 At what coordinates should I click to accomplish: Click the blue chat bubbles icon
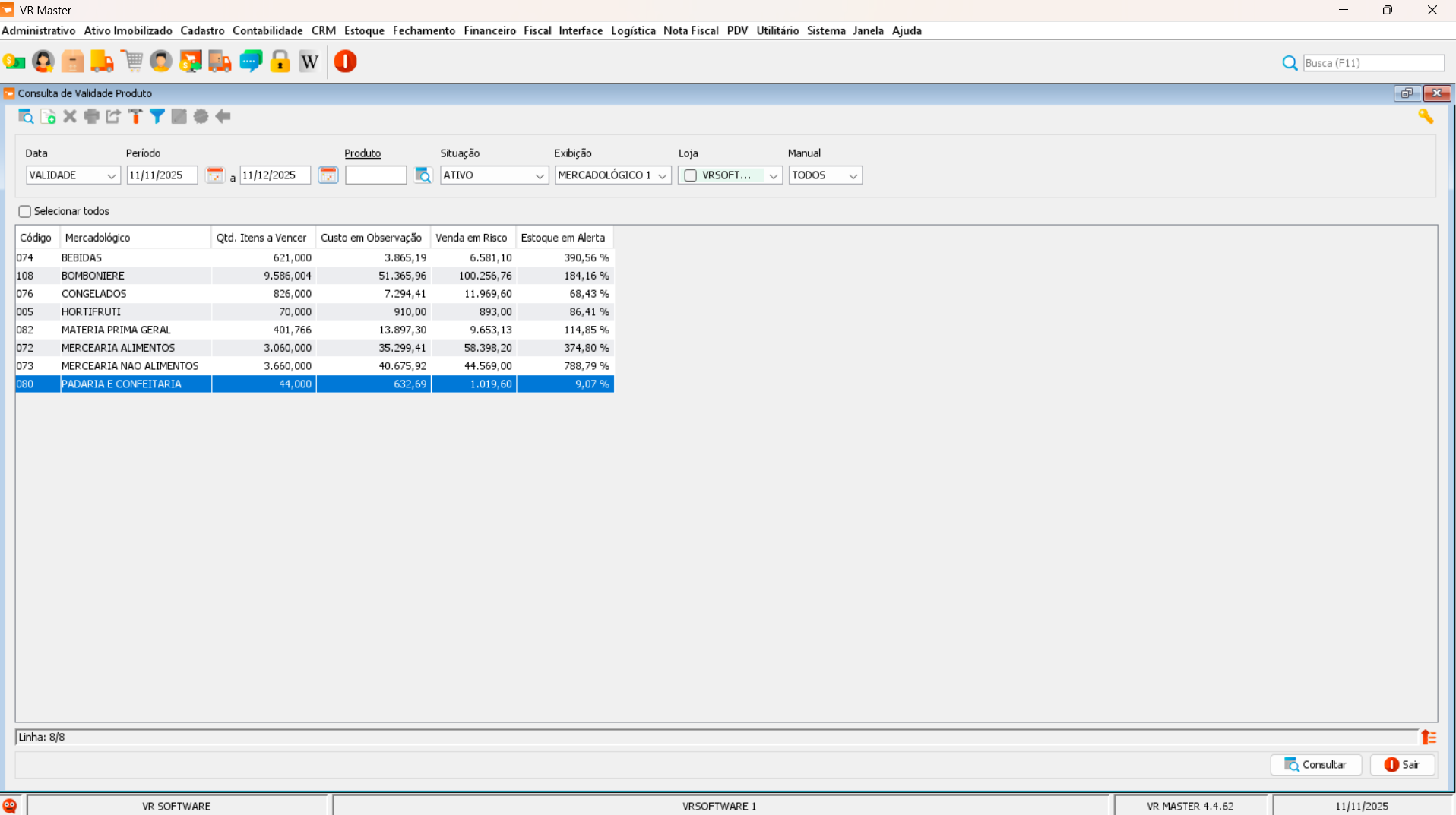coord(250,62)
